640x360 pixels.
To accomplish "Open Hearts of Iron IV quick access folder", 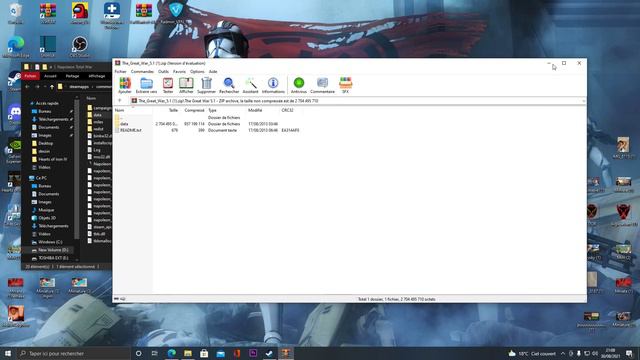I will pyautogui.click(x=53, y=159).
